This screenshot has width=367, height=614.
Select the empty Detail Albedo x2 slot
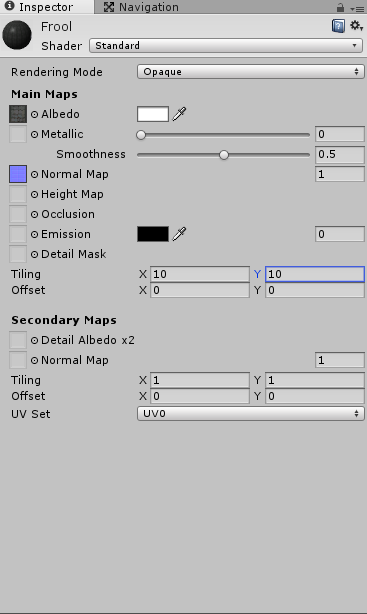18,340
